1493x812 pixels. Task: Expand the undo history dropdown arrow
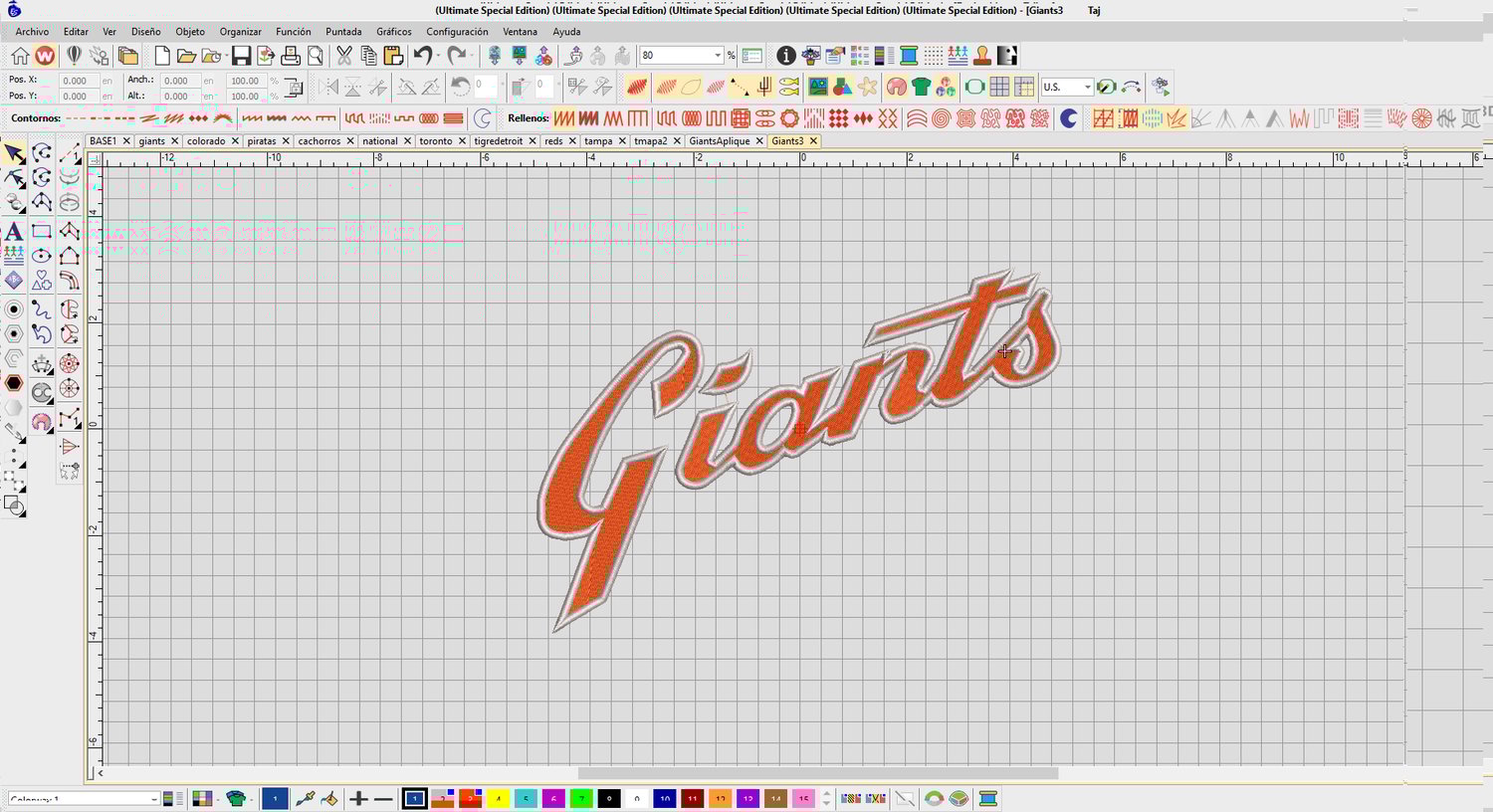438,56
